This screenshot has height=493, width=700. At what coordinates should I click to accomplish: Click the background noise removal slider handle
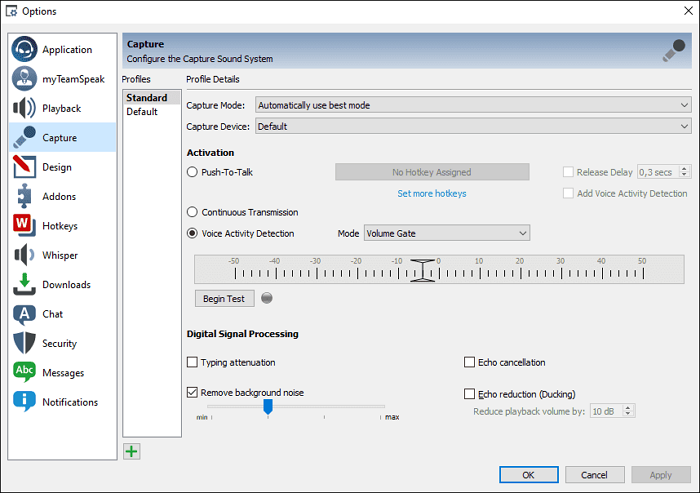pyautogui.click(x=268, y=407)
